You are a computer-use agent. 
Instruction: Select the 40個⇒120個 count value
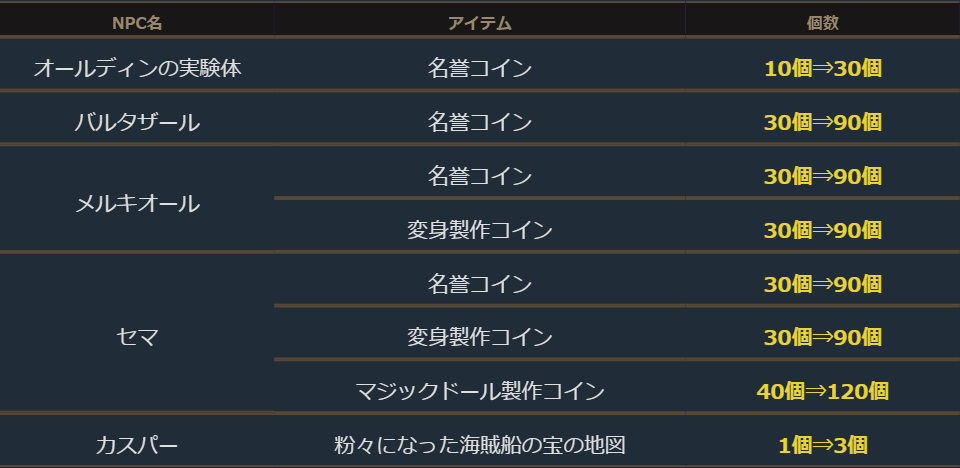[822, 391]
